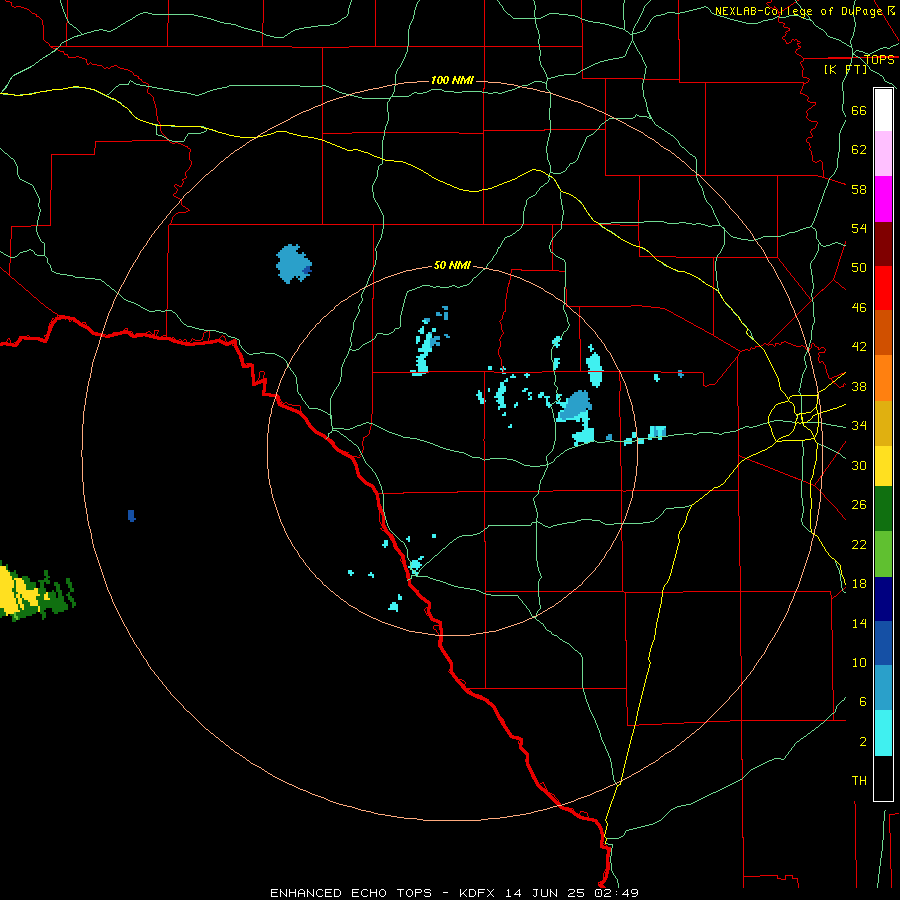Click the legend value 10
Viewport: 900px width, 900px height.
tap(859, 663)
